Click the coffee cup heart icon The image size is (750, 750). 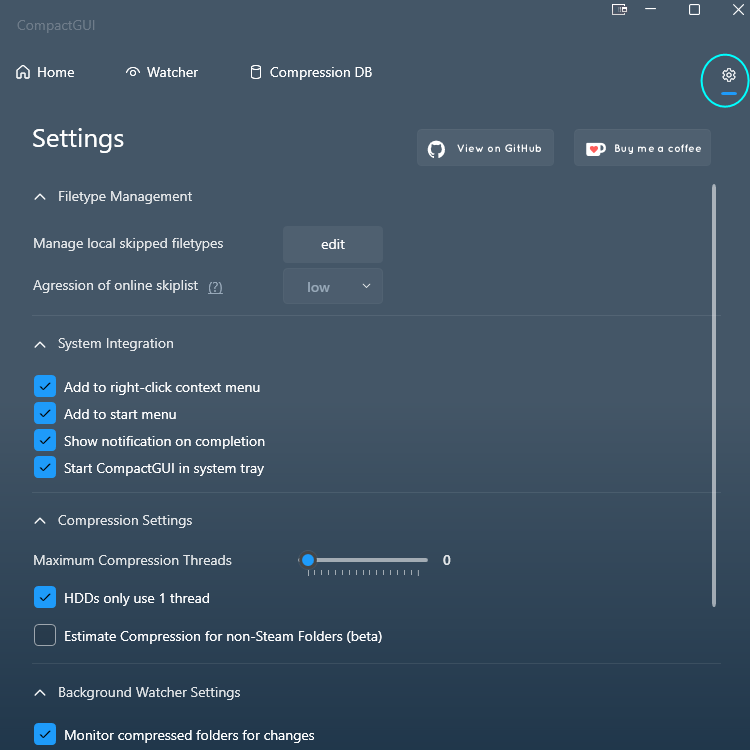pyautogui.click(x=596, y=149)
